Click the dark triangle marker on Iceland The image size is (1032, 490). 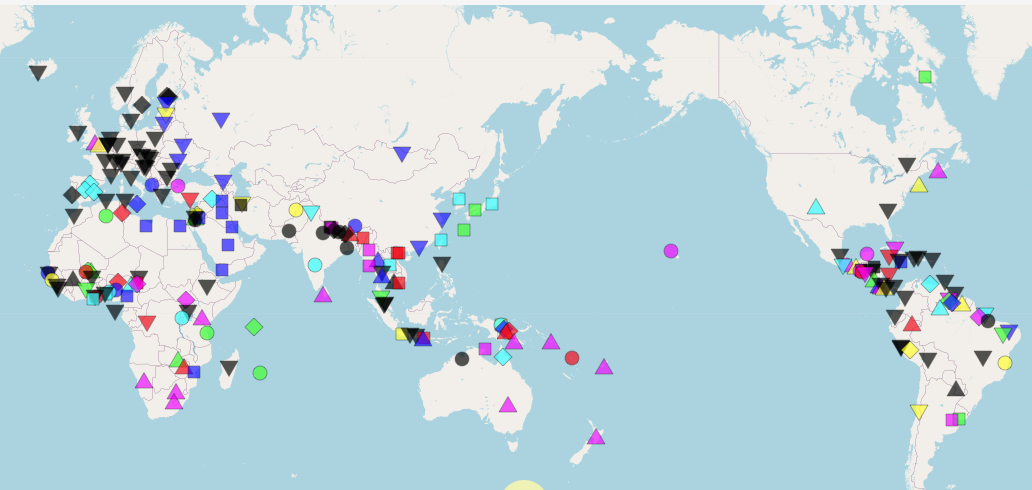coord(38,73)
